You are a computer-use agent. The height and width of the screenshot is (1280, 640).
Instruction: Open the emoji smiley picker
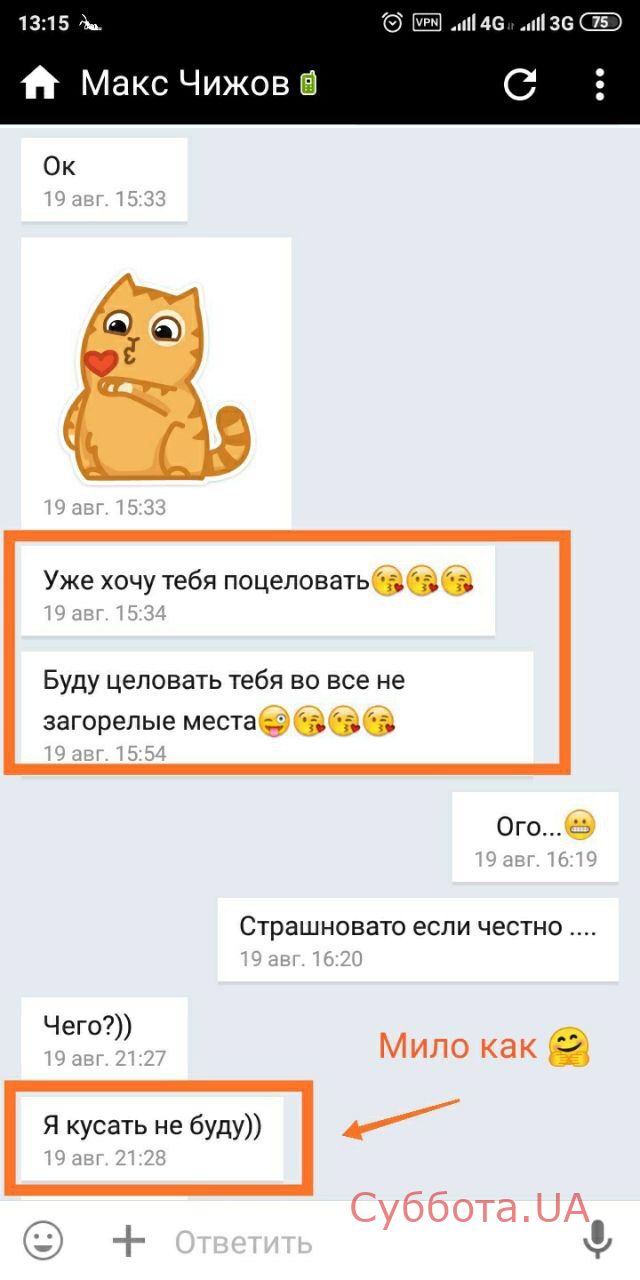[43, 1241]
